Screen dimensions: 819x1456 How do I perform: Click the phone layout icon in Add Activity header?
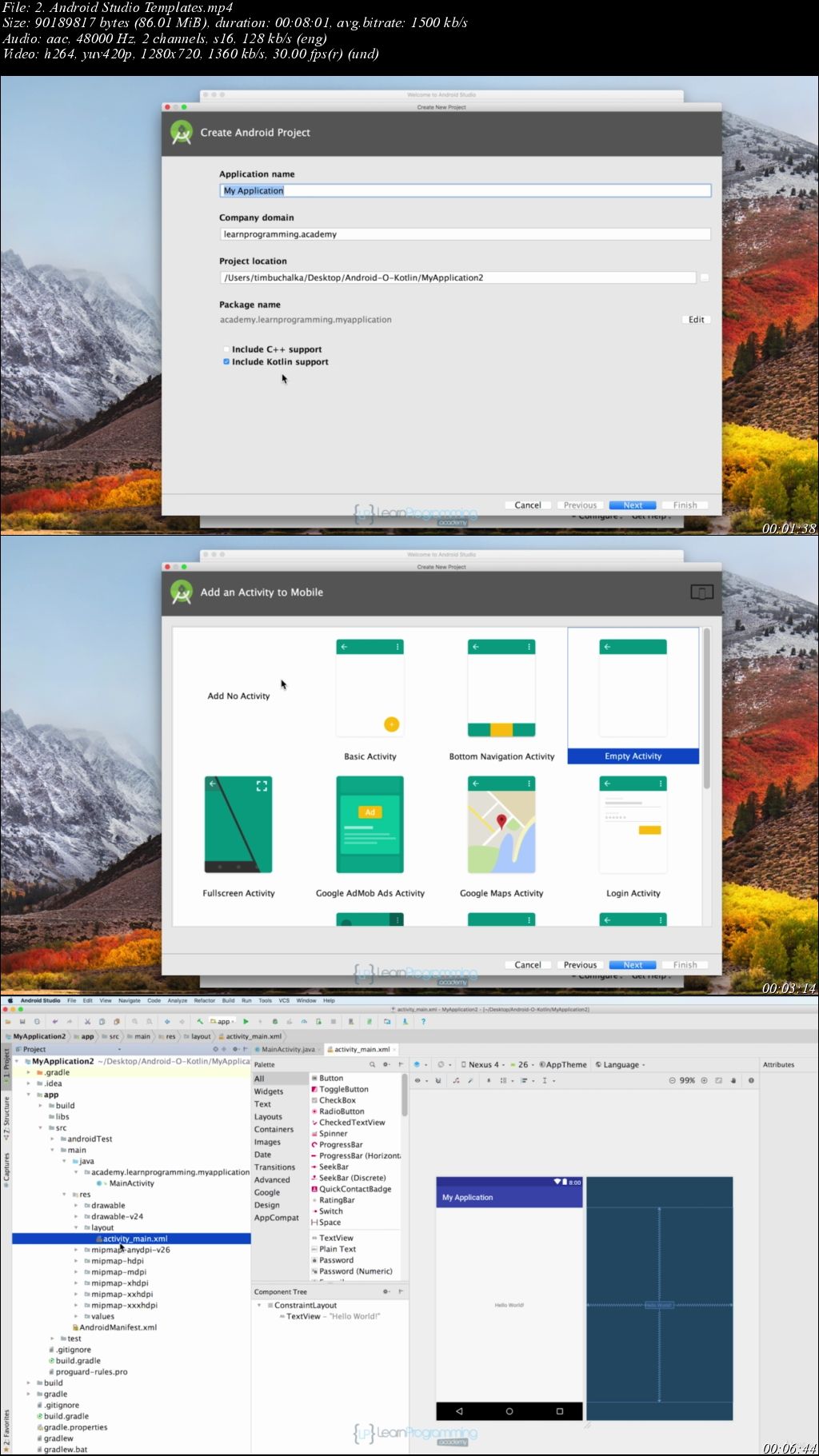click(701, 592)
